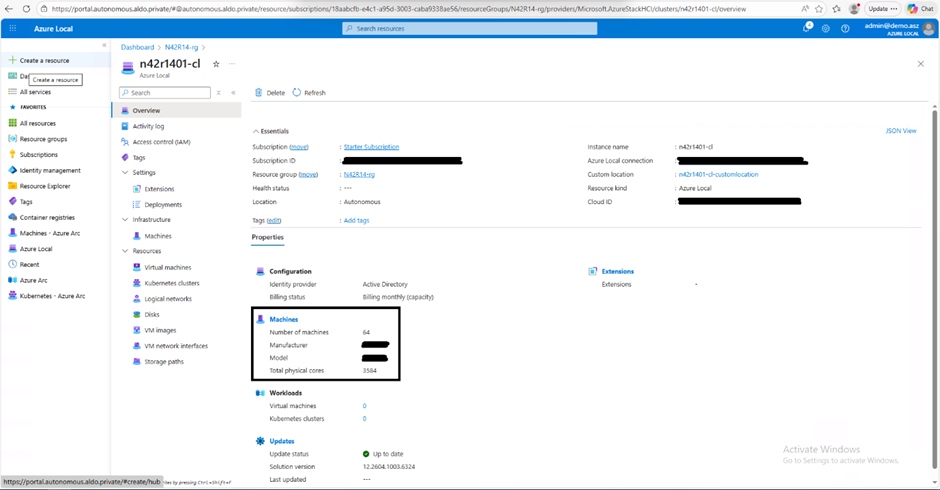This screenshot has height=490, width=940.
Task: Click the Kubernetes - Azure Arc icon
Action: coord(13,296)
